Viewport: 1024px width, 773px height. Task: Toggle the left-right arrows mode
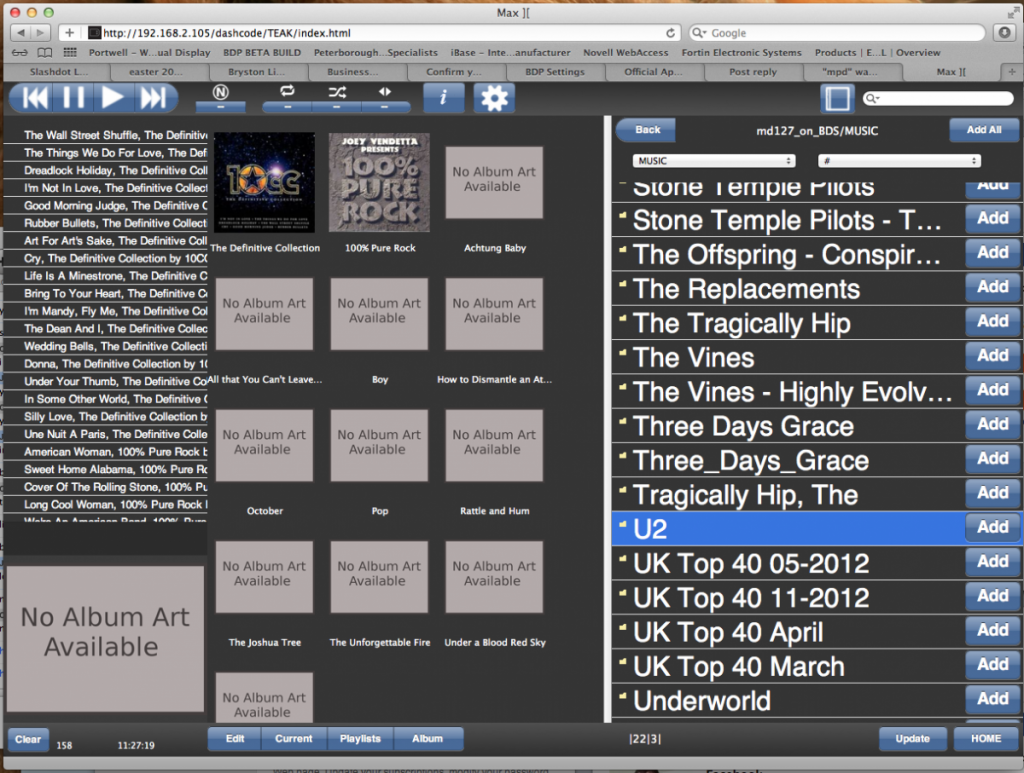point(385,97)
